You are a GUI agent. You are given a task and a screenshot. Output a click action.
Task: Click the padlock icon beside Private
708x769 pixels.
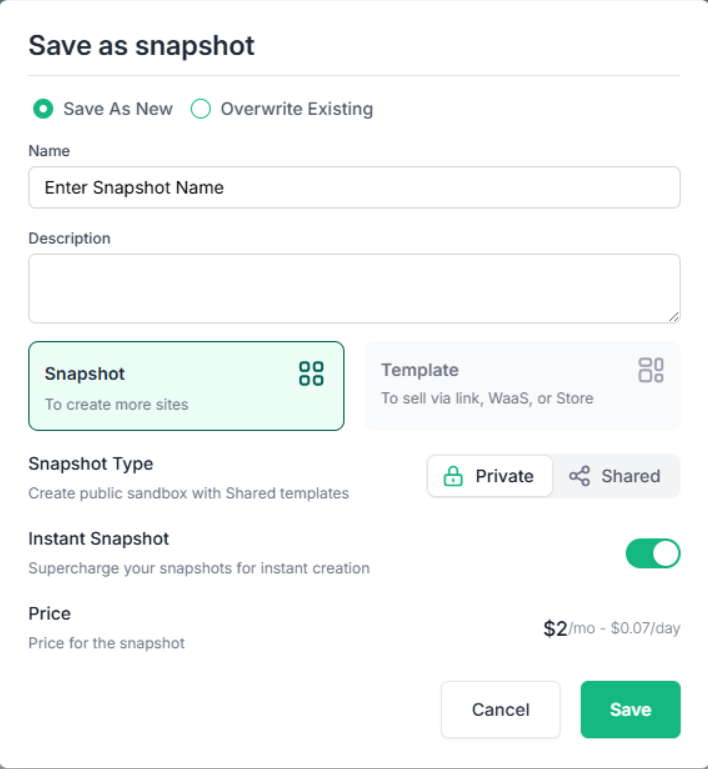pyautogui.click(x=453, y=477)
